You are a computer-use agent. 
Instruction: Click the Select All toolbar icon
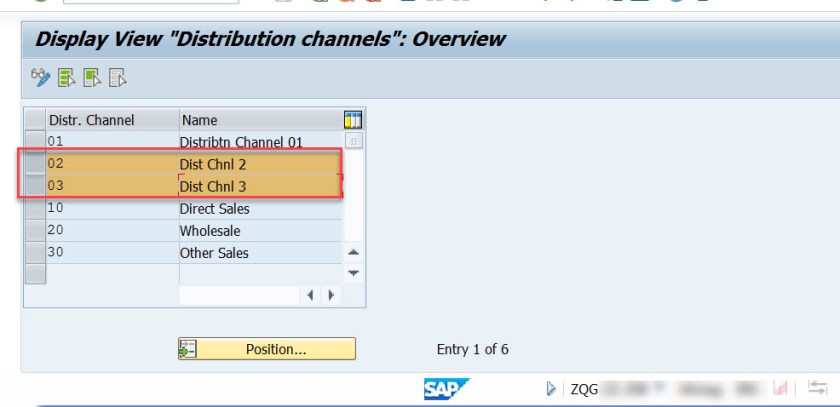point(67,77)
